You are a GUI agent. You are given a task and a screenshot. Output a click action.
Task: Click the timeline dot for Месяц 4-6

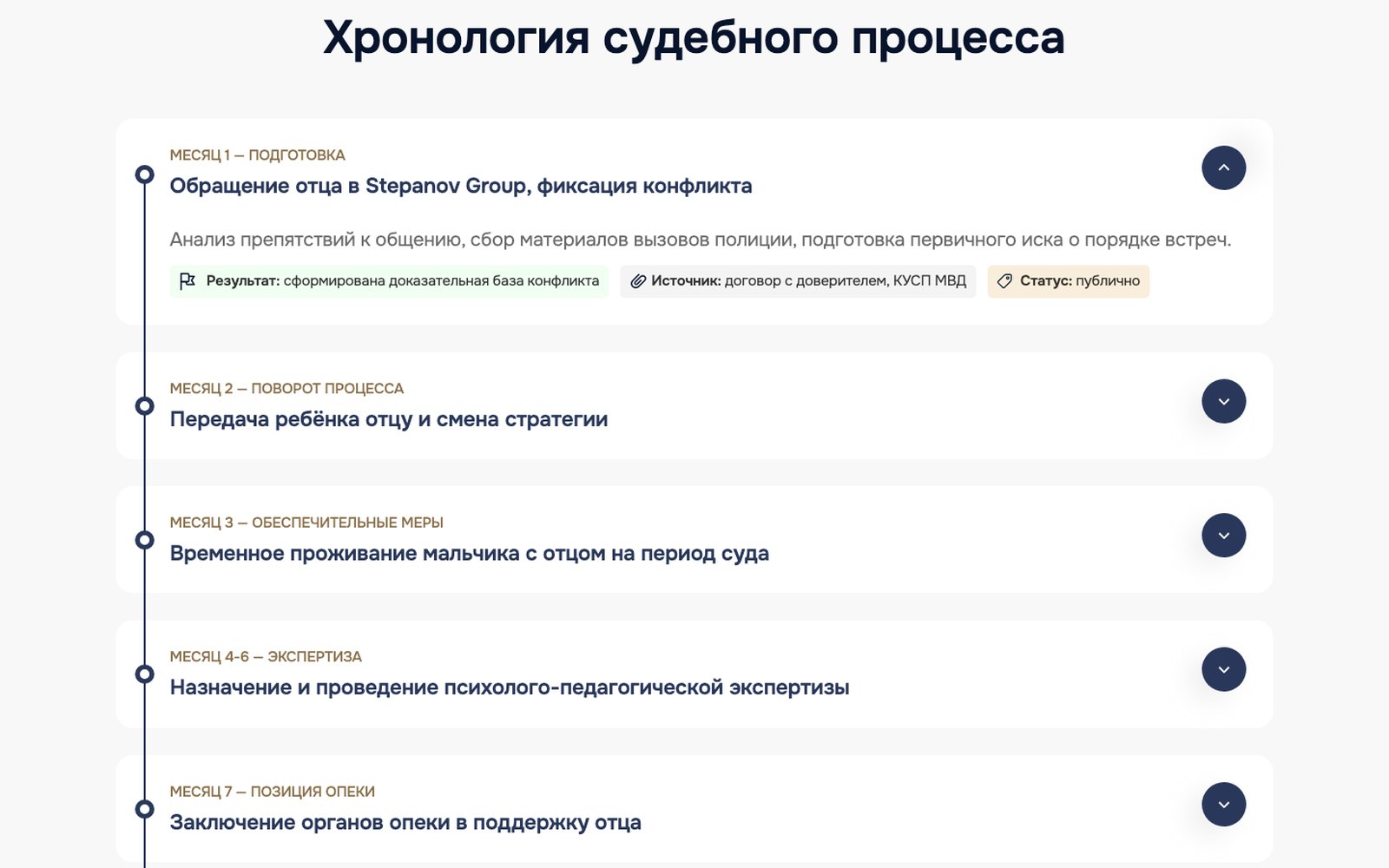point(145,674)
